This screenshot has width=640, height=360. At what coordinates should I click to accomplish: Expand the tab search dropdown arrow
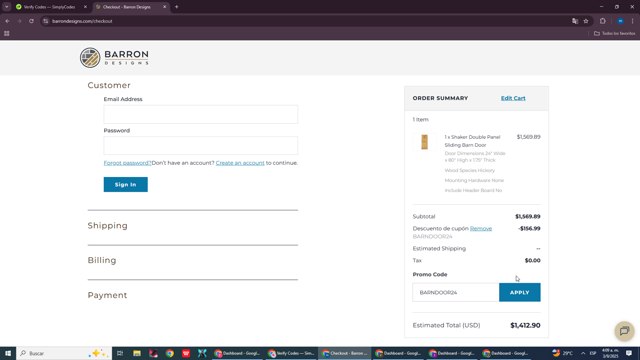pyautogui.click(x=7, y=7)
